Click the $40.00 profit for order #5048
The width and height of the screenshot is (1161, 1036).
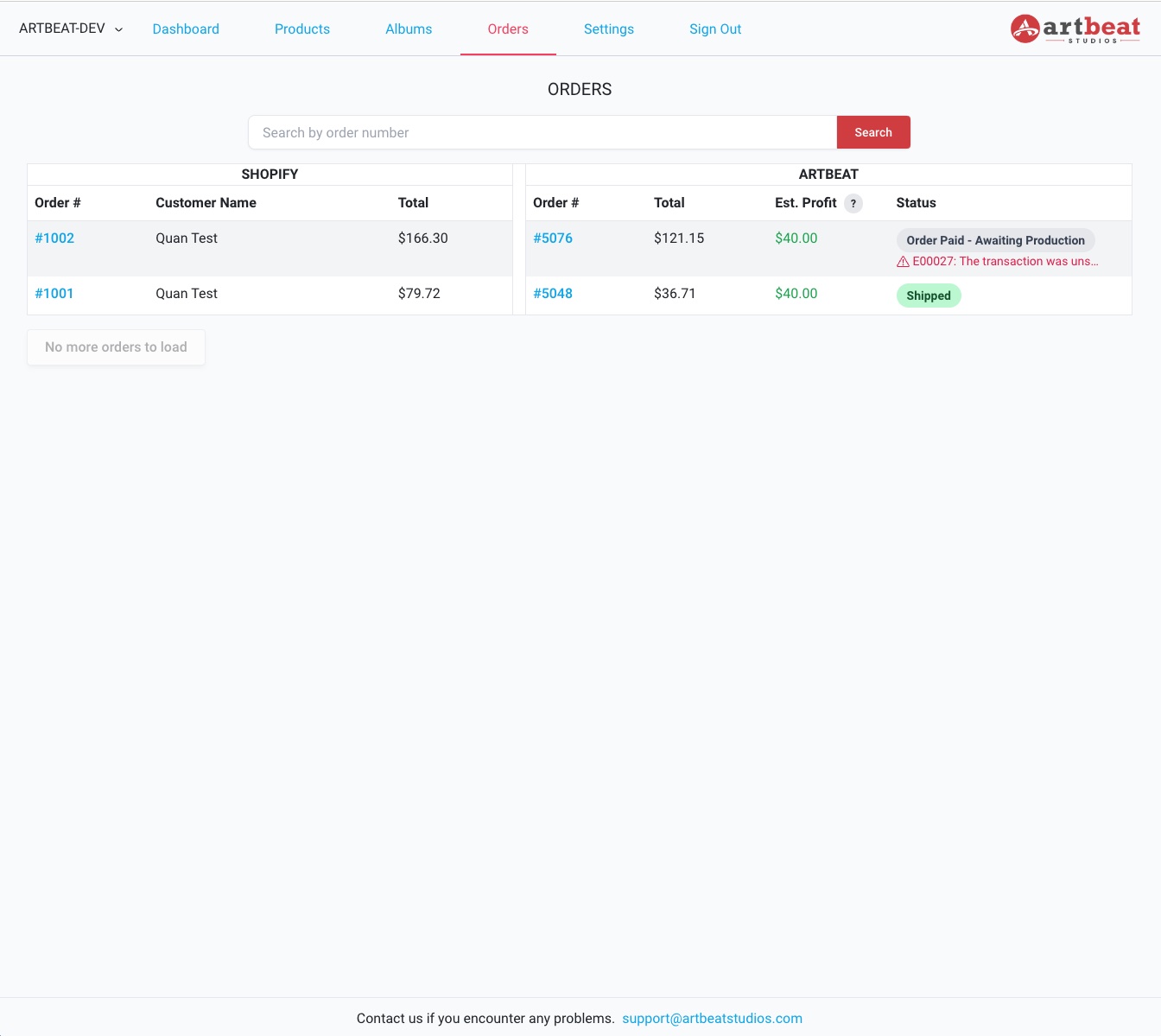tap(796, 294)
